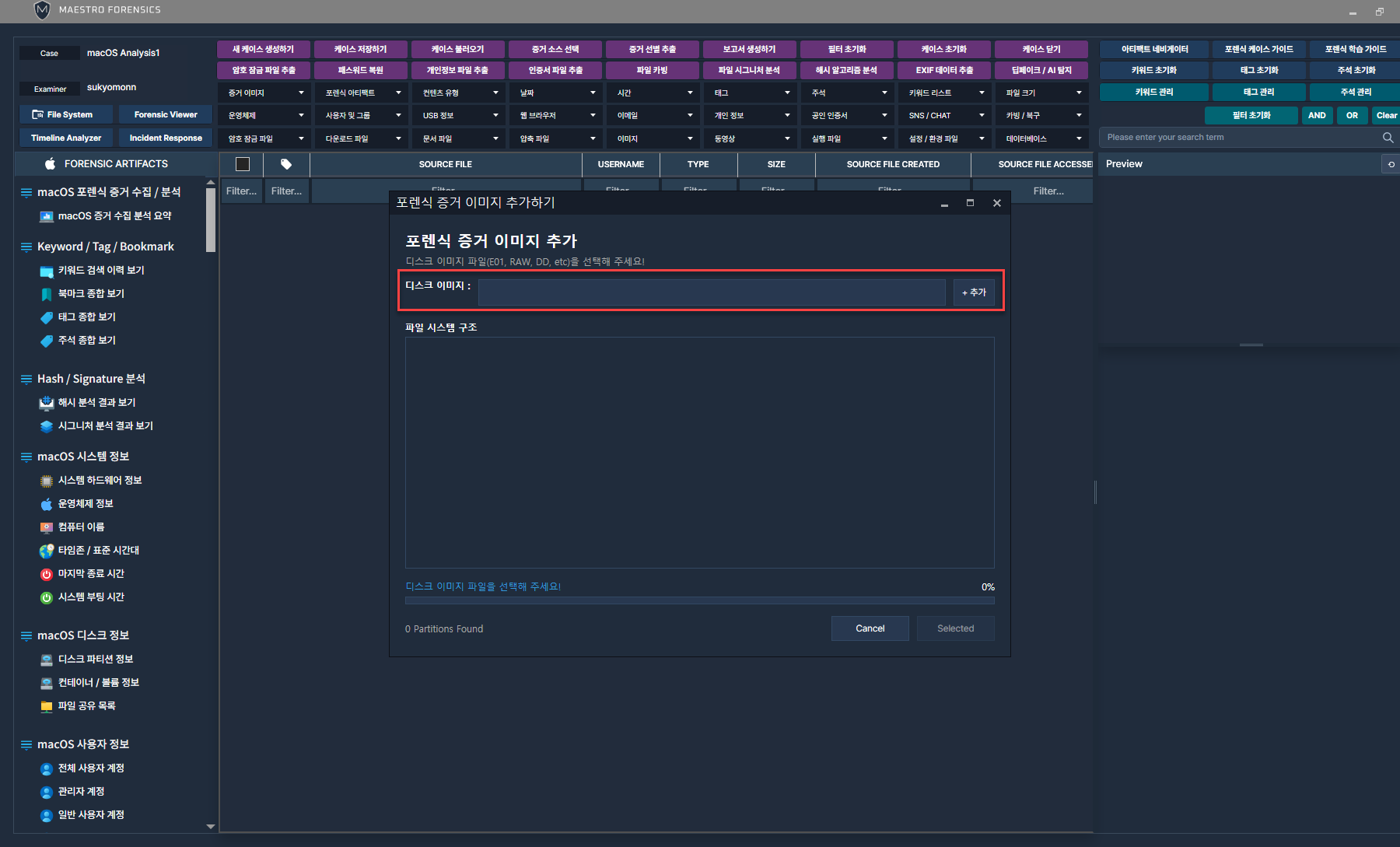This screenshot has width=1400, height=847.
Task: Toggle the select-all checkbox in table header
Action: coord(243,164)
